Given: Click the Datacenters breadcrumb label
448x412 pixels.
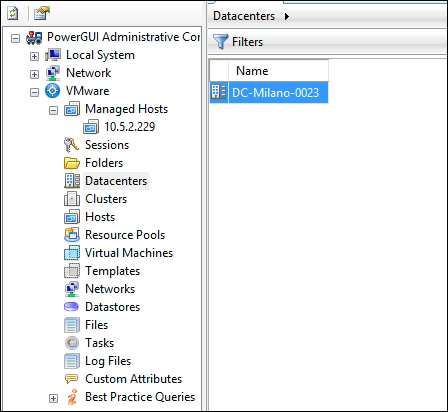Looking at the screenshot, I should coord(244,16).
